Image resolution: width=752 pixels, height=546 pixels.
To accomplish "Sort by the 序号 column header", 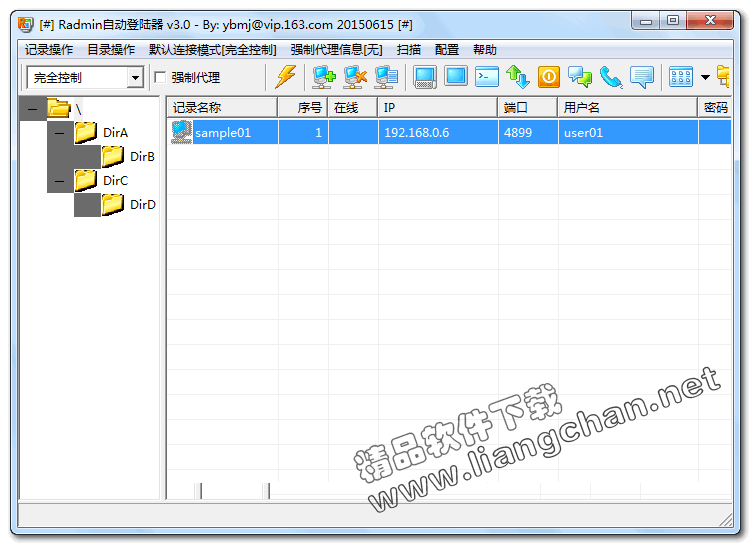I will 303,107.
